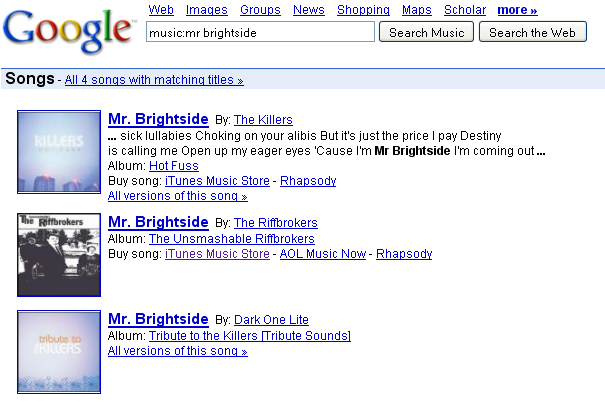Open Tribute to the Killers [Tribute Sounds] album
Viewport: 605px width, 407px height.
(250, 336)
